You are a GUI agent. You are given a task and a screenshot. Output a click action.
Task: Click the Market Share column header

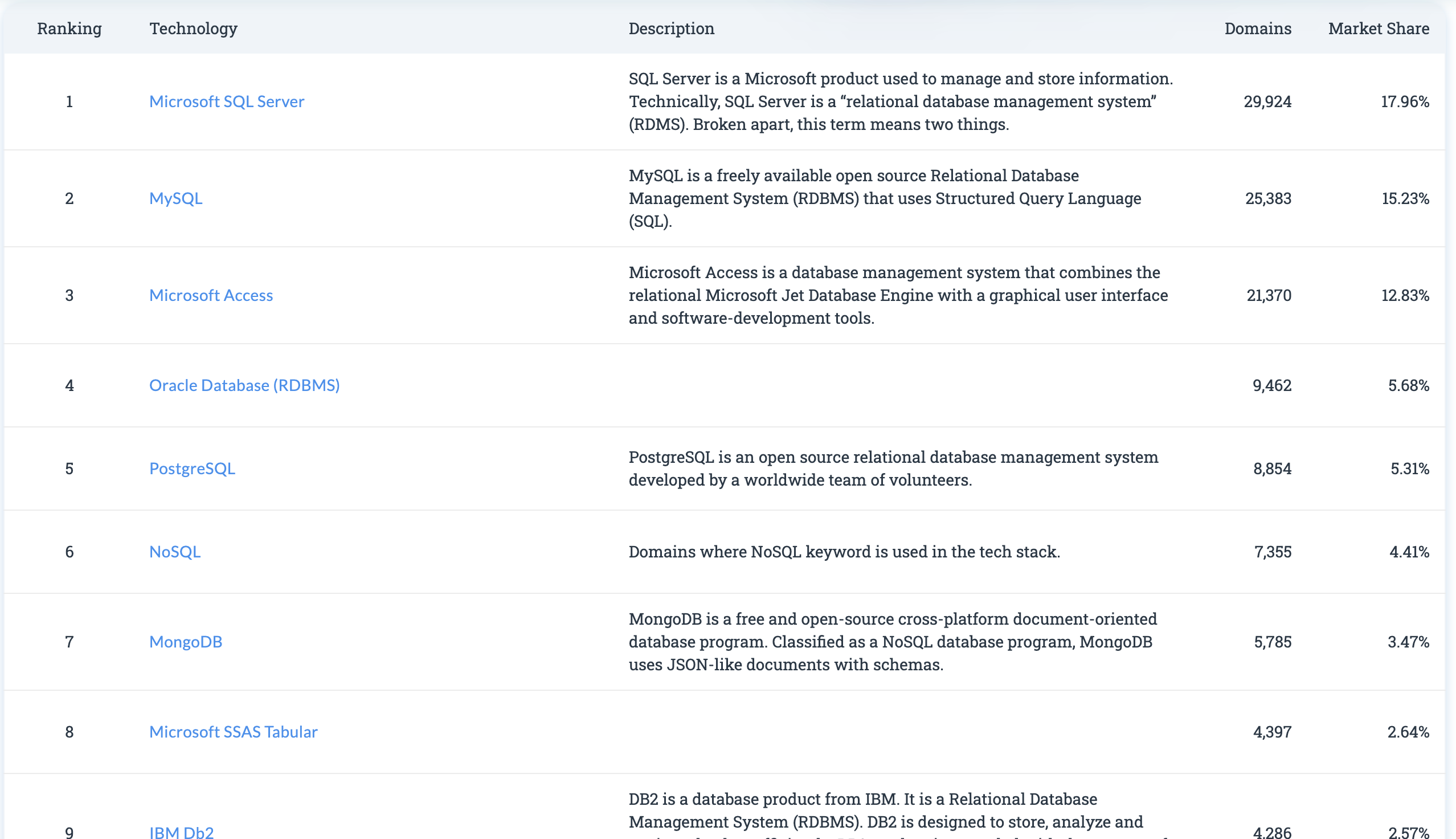click(1379, 28)
